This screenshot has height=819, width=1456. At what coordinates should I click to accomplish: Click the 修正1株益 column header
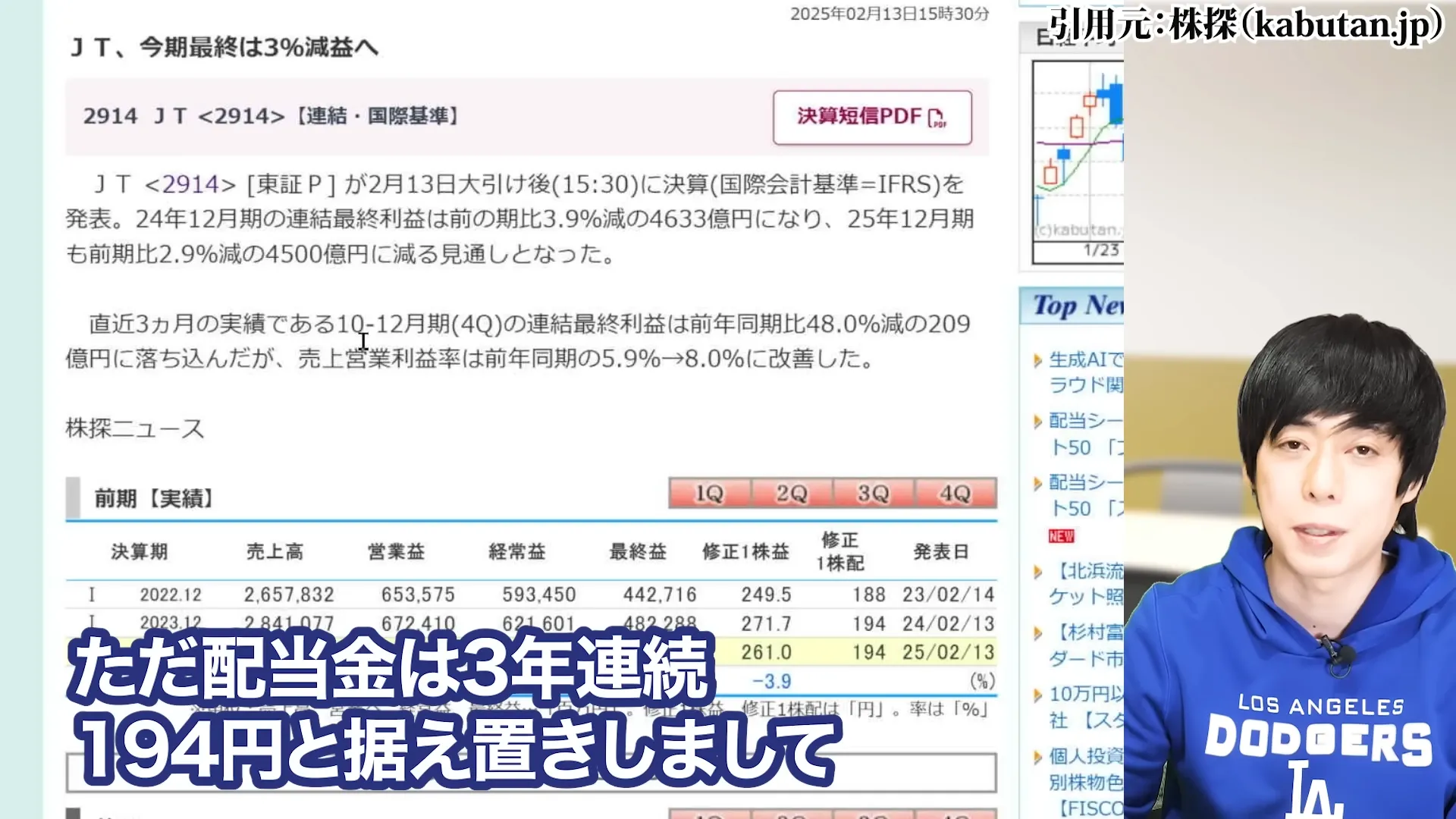point(745,551)
